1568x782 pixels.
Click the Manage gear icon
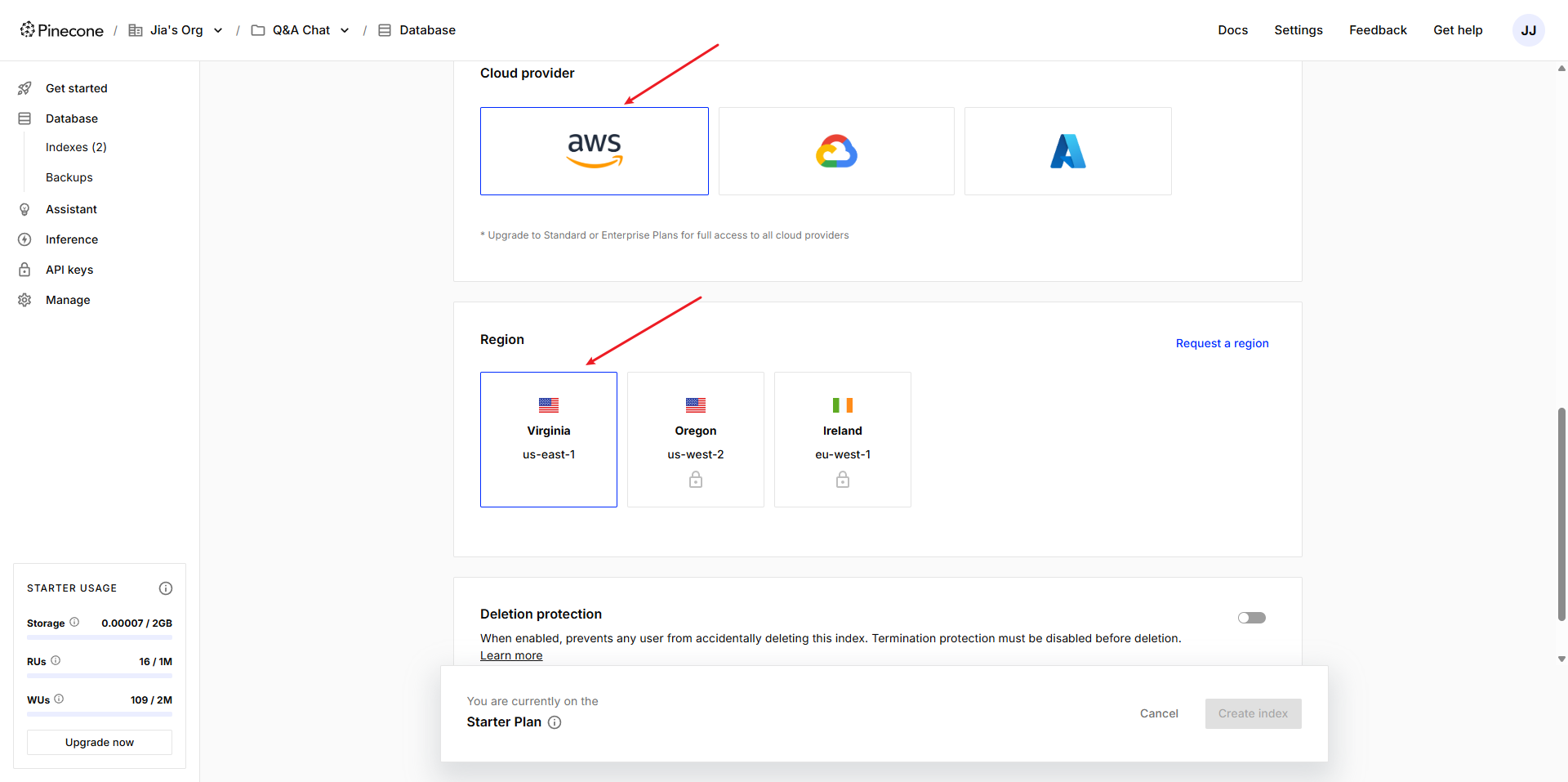point(24,300)
